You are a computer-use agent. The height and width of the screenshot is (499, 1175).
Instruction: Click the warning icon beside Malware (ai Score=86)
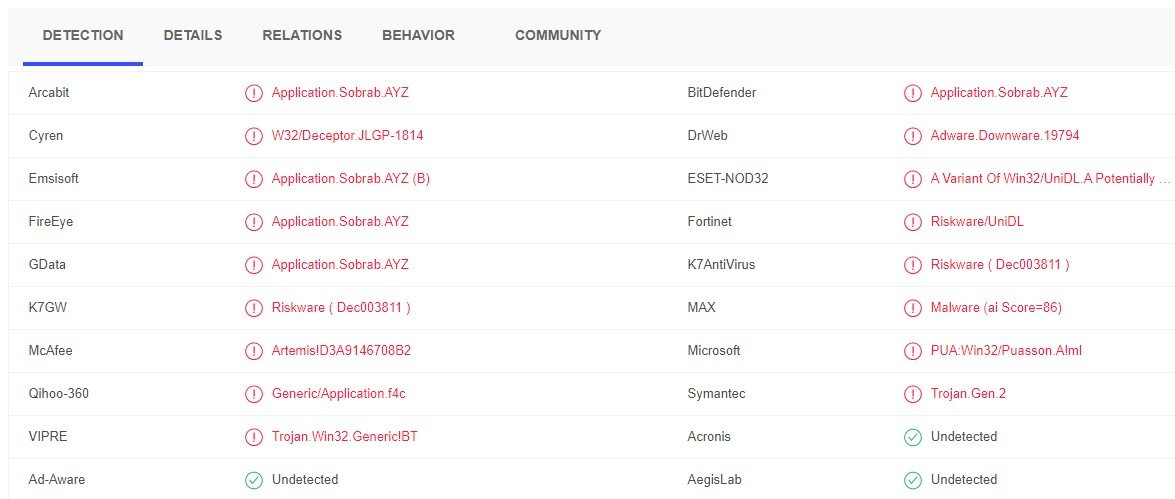click(913, 307)
